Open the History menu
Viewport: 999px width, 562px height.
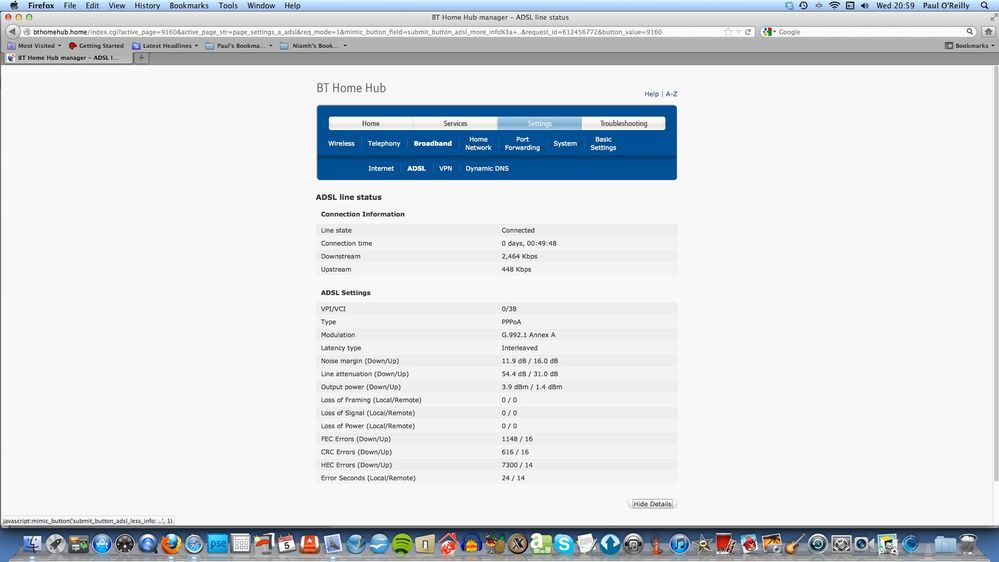pyautogui.click(x=147, y=5)
